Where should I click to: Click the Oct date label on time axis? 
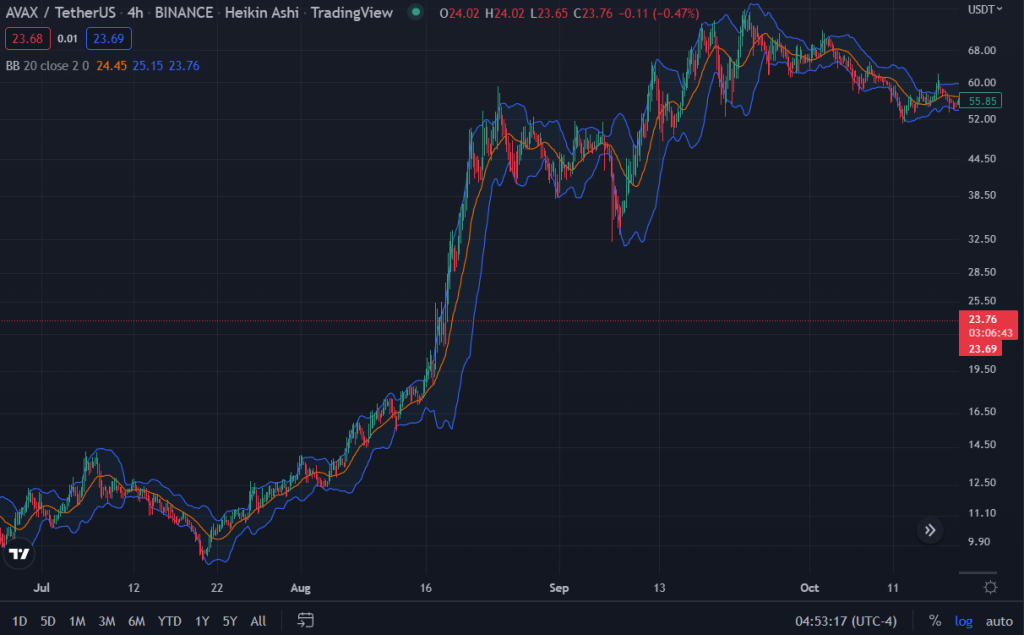click(809, 588)
